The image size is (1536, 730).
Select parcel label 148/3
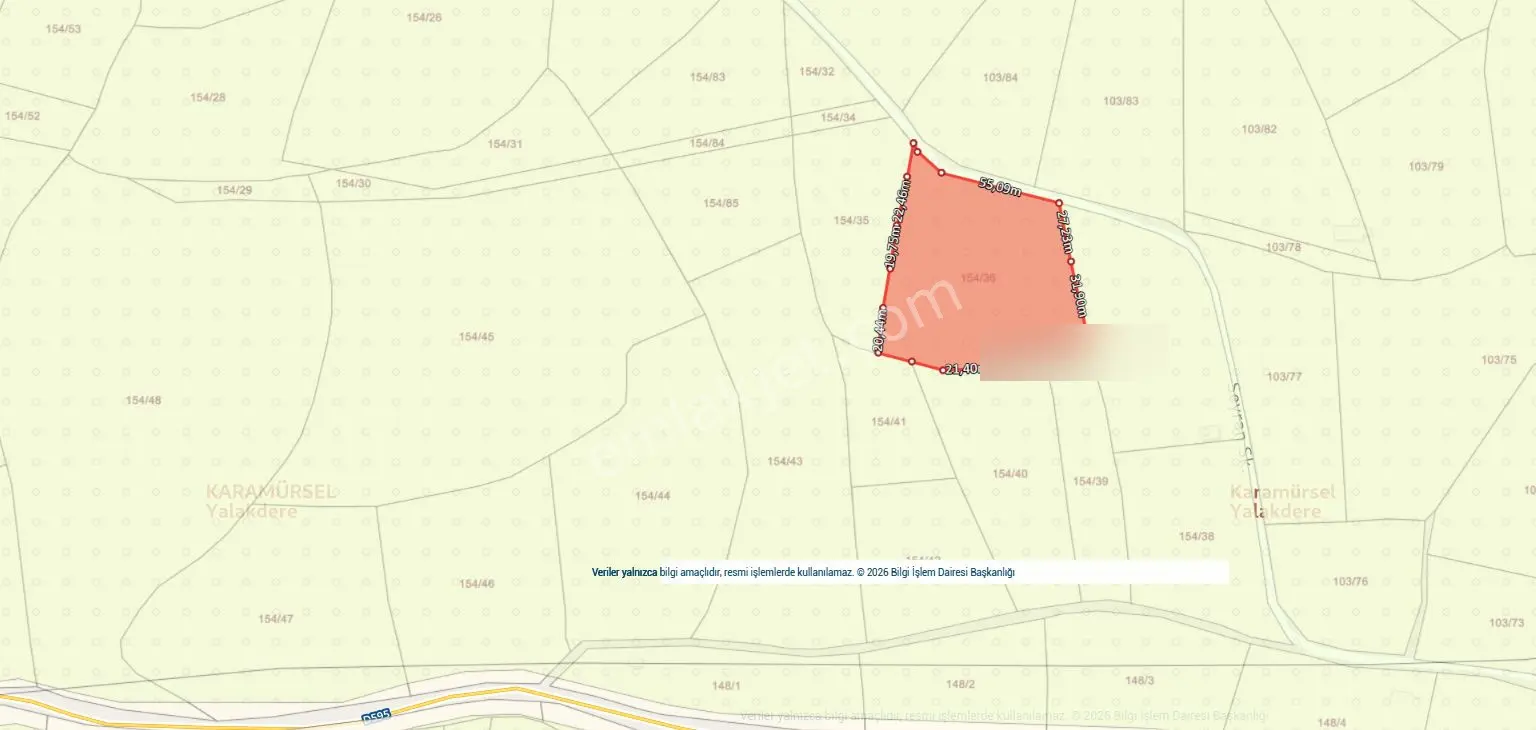[1139, 680]
